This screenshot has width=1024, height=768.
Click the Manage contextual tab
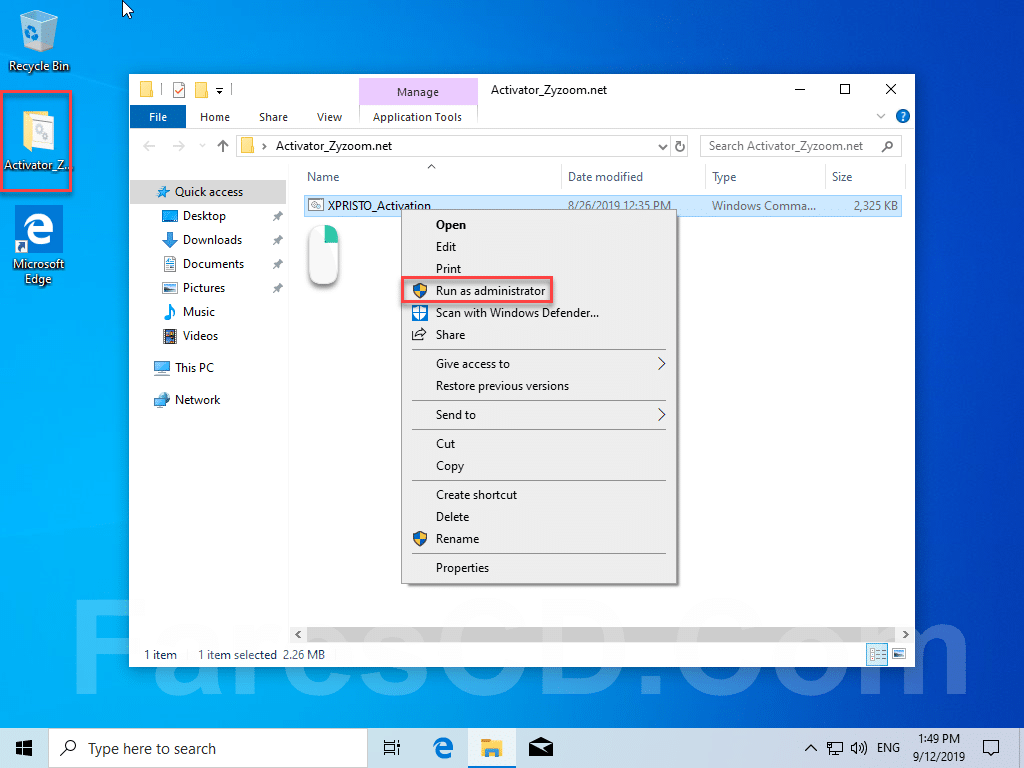pos(418,92)
